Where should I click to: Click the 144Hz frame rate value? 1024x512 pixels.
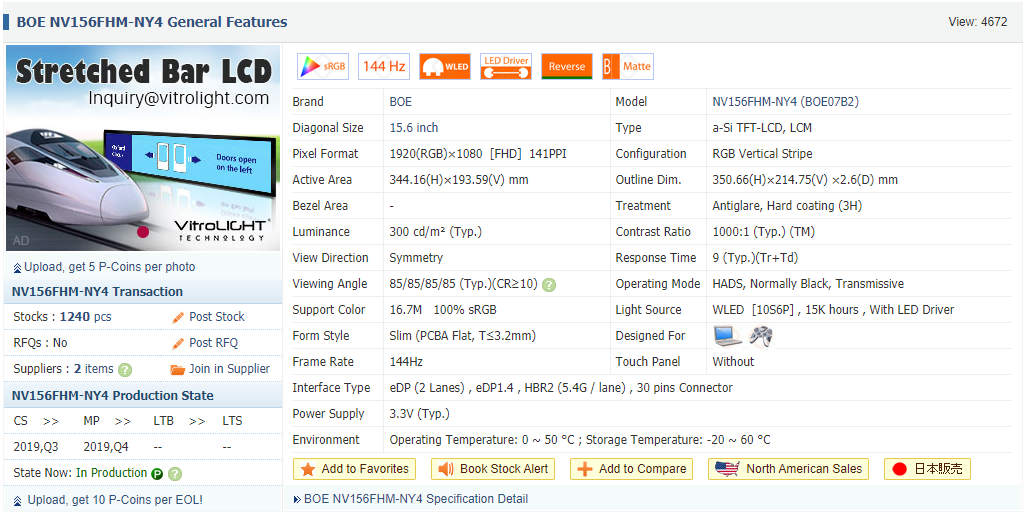408,362
